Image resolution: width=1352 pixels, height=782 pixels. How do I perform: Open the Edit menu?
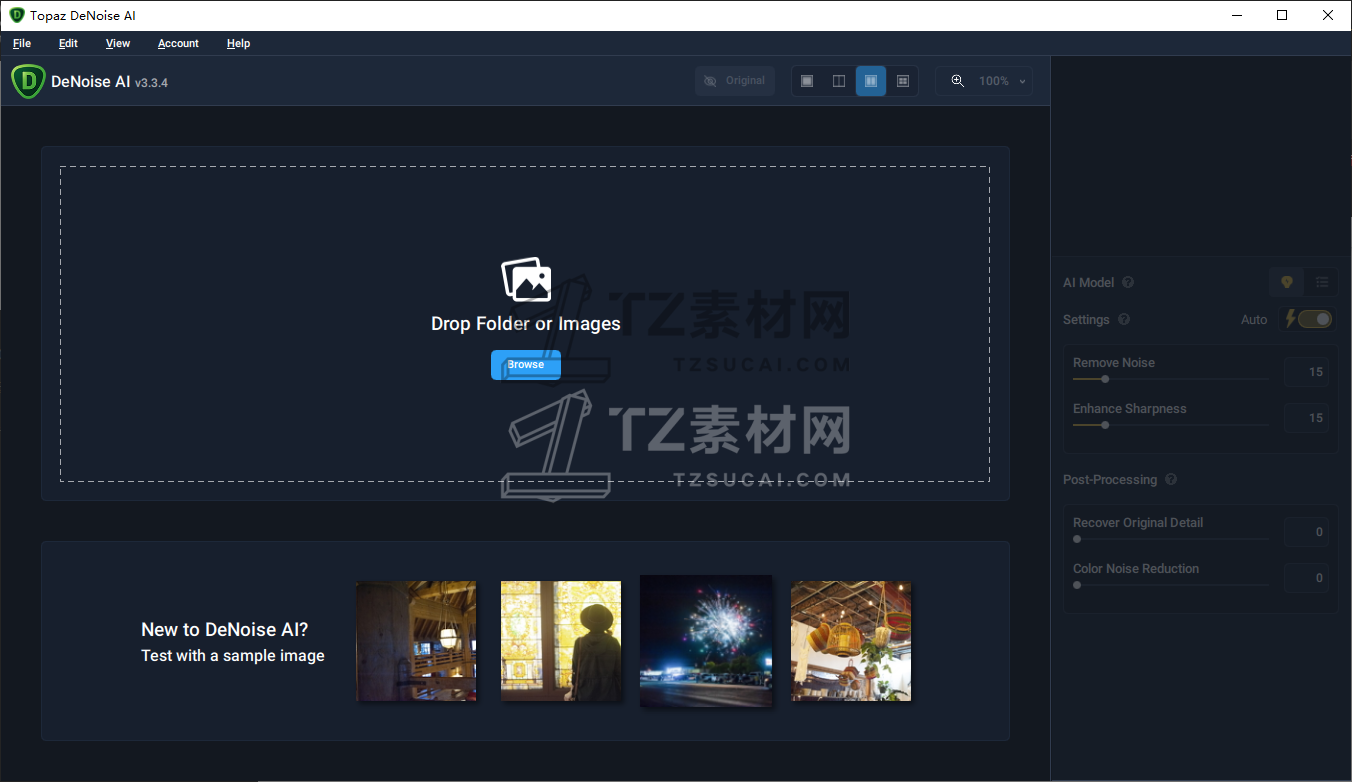68,44
